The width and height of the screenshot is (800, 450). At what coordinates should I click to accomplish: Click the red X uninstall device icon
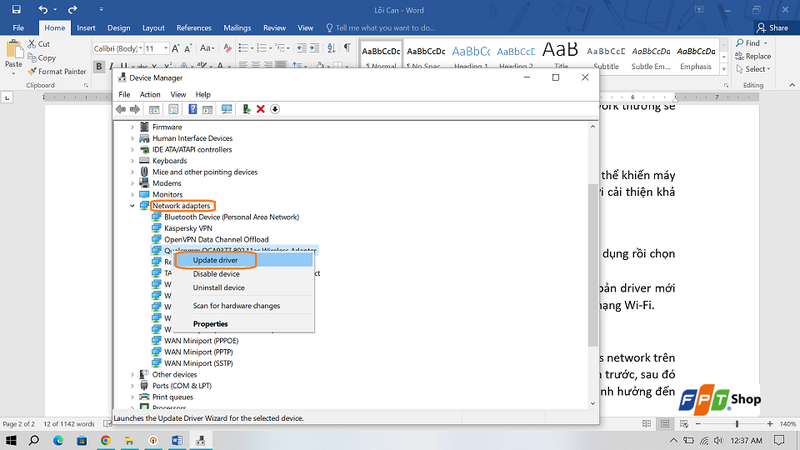(x=261, y=109)
